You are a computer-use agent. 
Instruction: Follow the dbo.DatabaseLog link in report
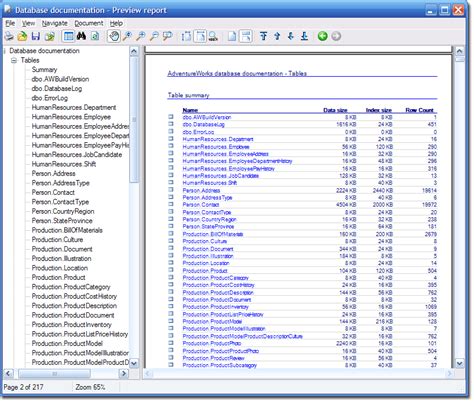click(x=204, y=124)
